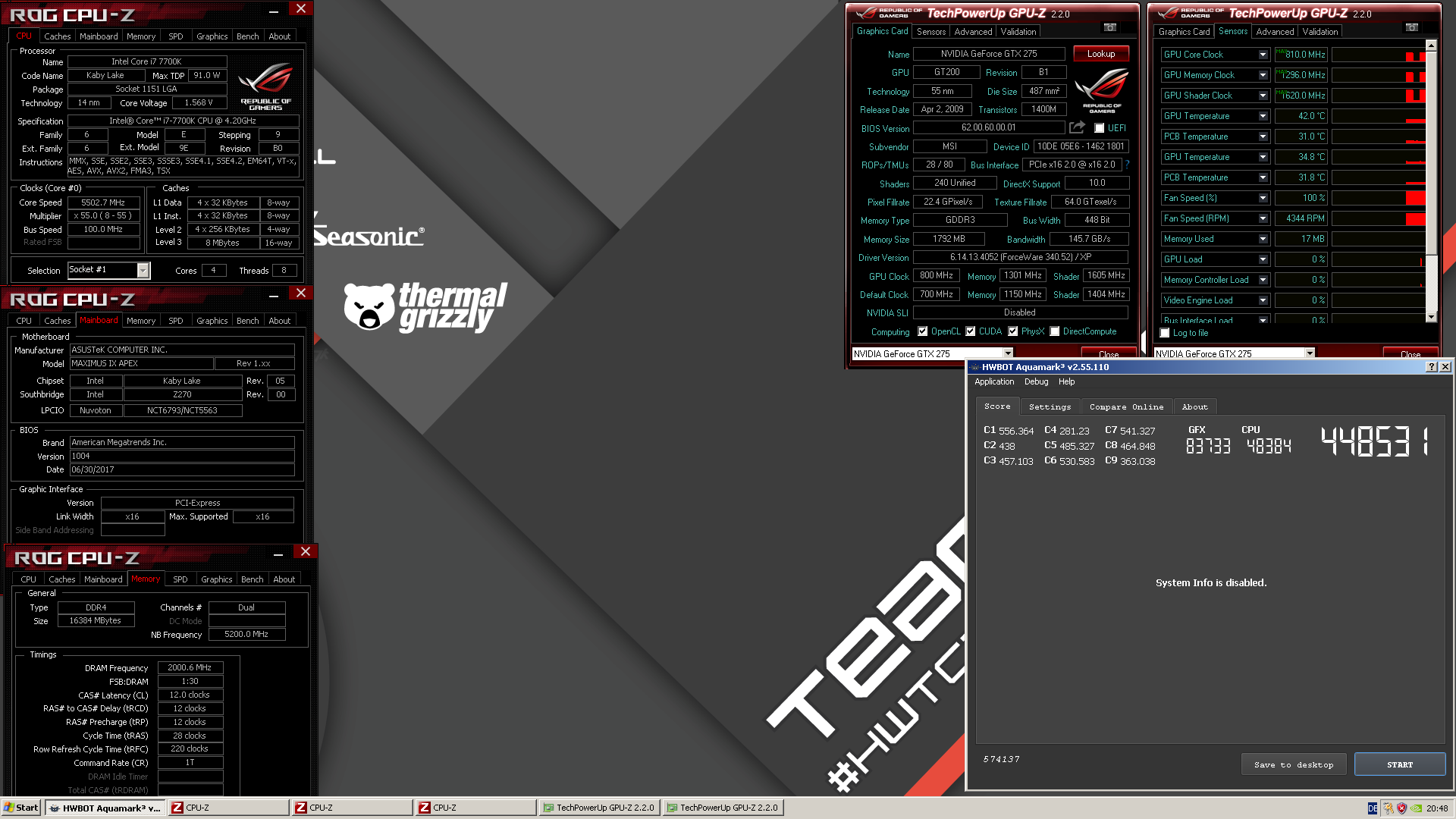Enable Log to file checkbox
This screenshot has width=1456, height=819.
[x=1166, y=333]
